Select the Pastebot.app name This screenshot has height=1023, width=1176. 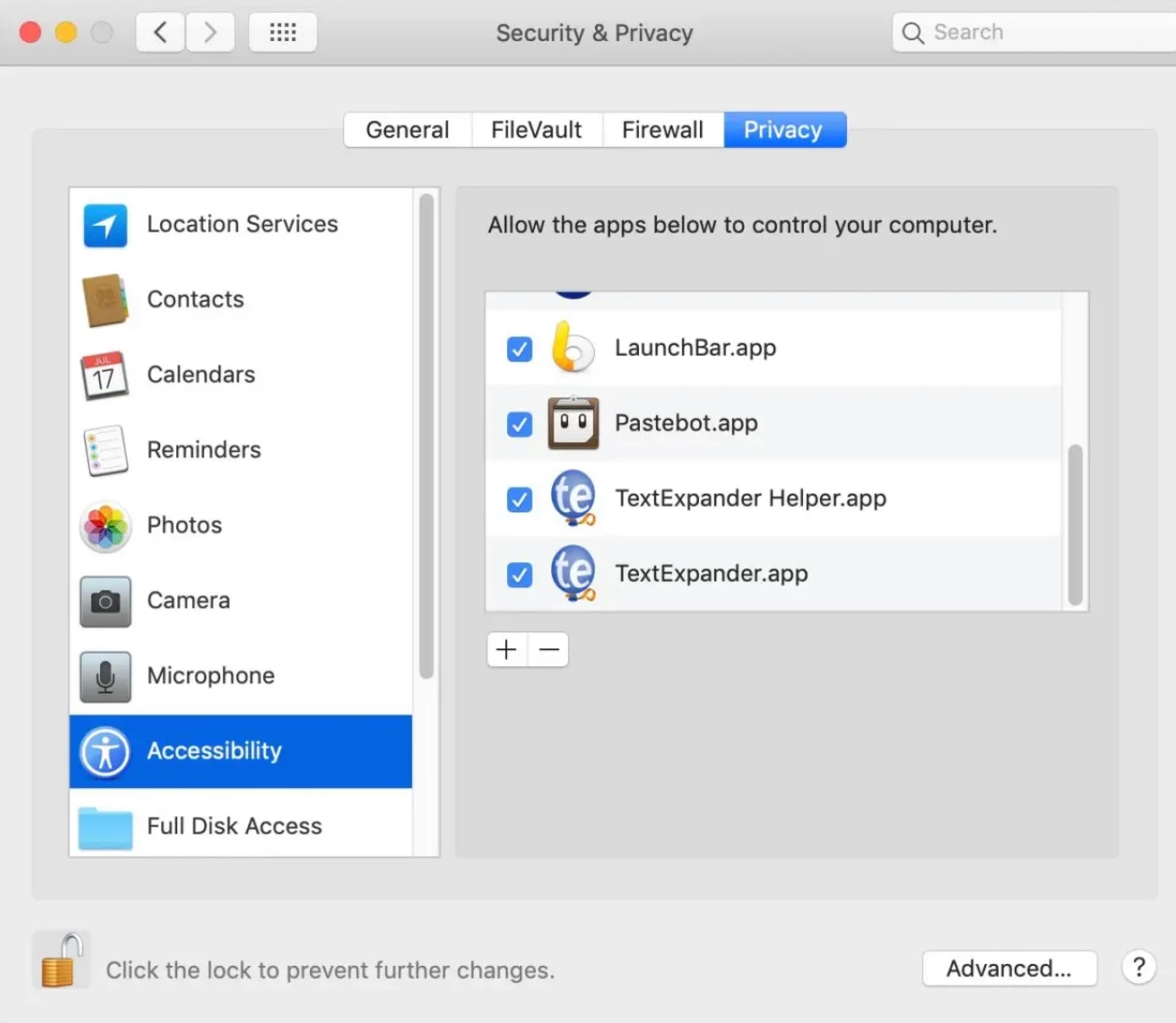686,423
